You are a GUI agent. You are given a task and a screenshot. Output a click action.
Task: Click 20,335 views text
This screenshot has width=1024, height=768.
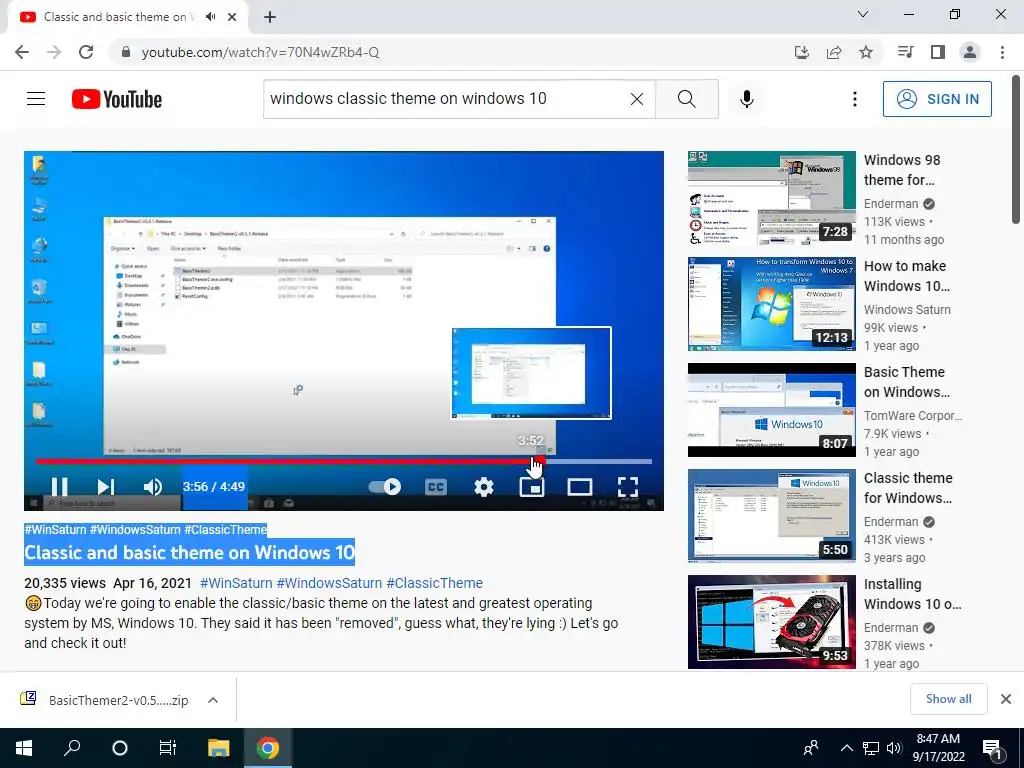point(65,583)
